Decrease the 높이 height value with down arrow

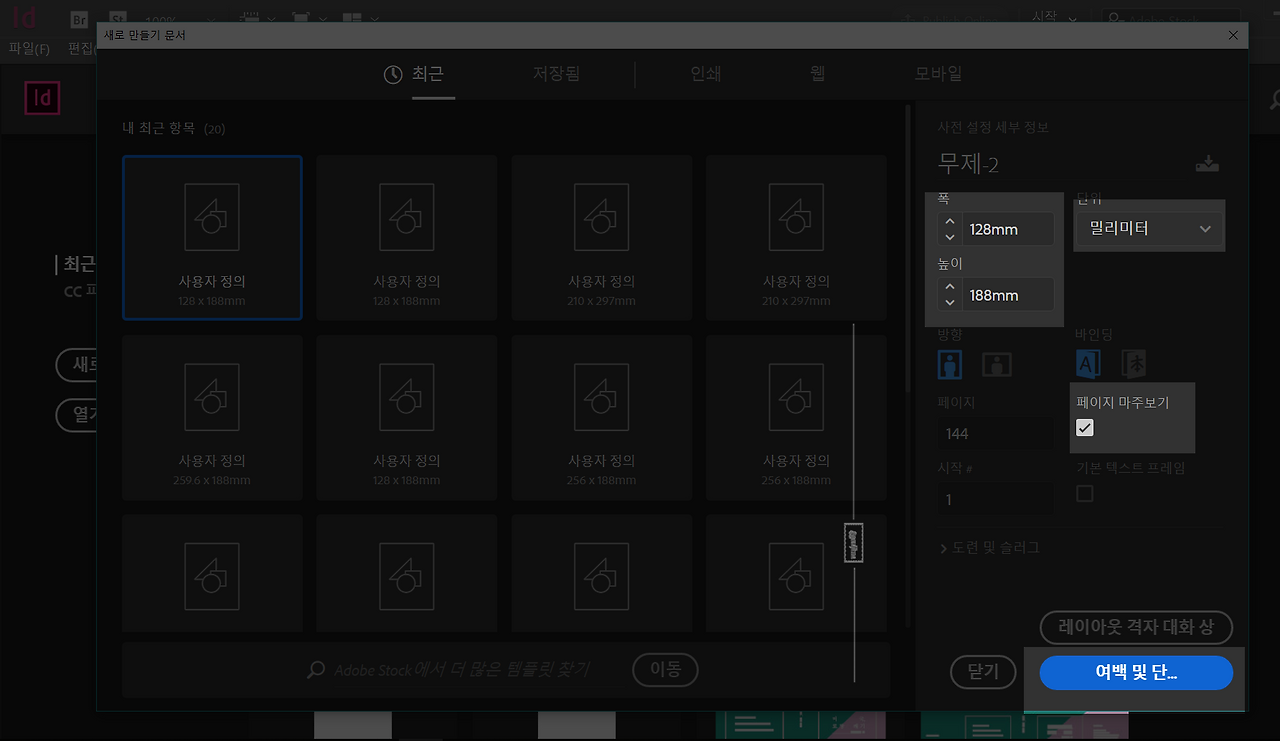pos(950,303)
